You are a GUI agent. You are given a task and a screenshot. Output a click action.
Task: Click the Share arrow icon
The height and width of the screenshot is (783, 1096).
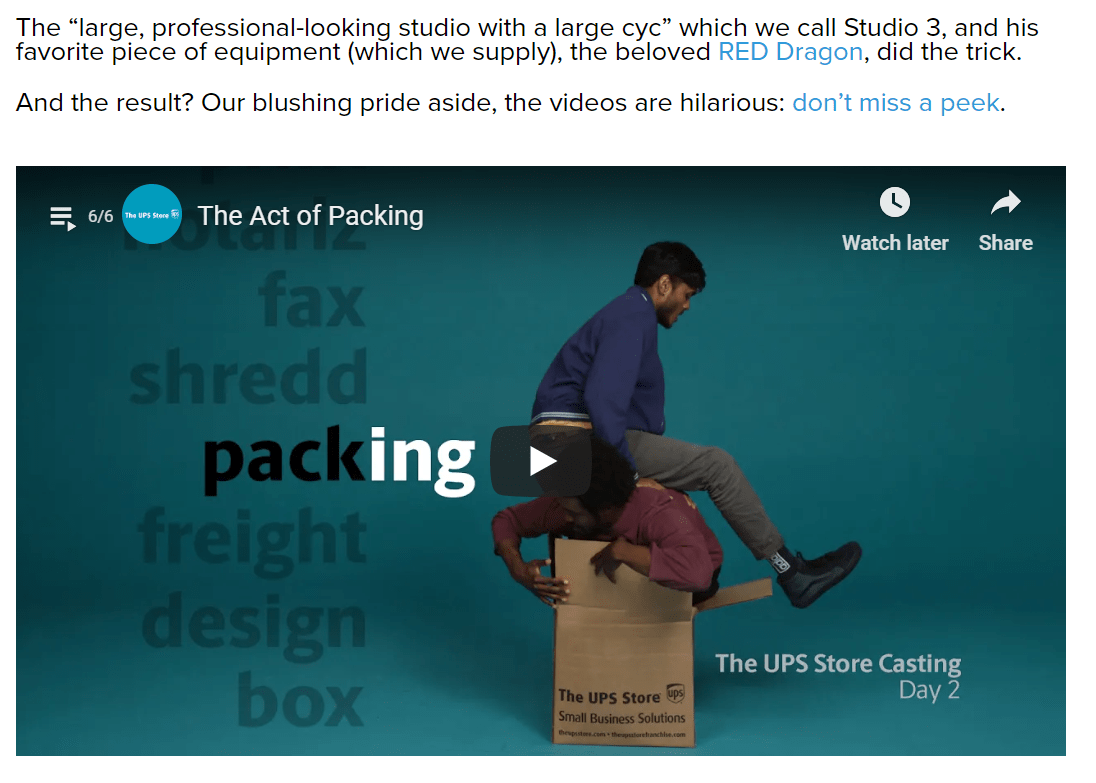tap(1005, 203)
